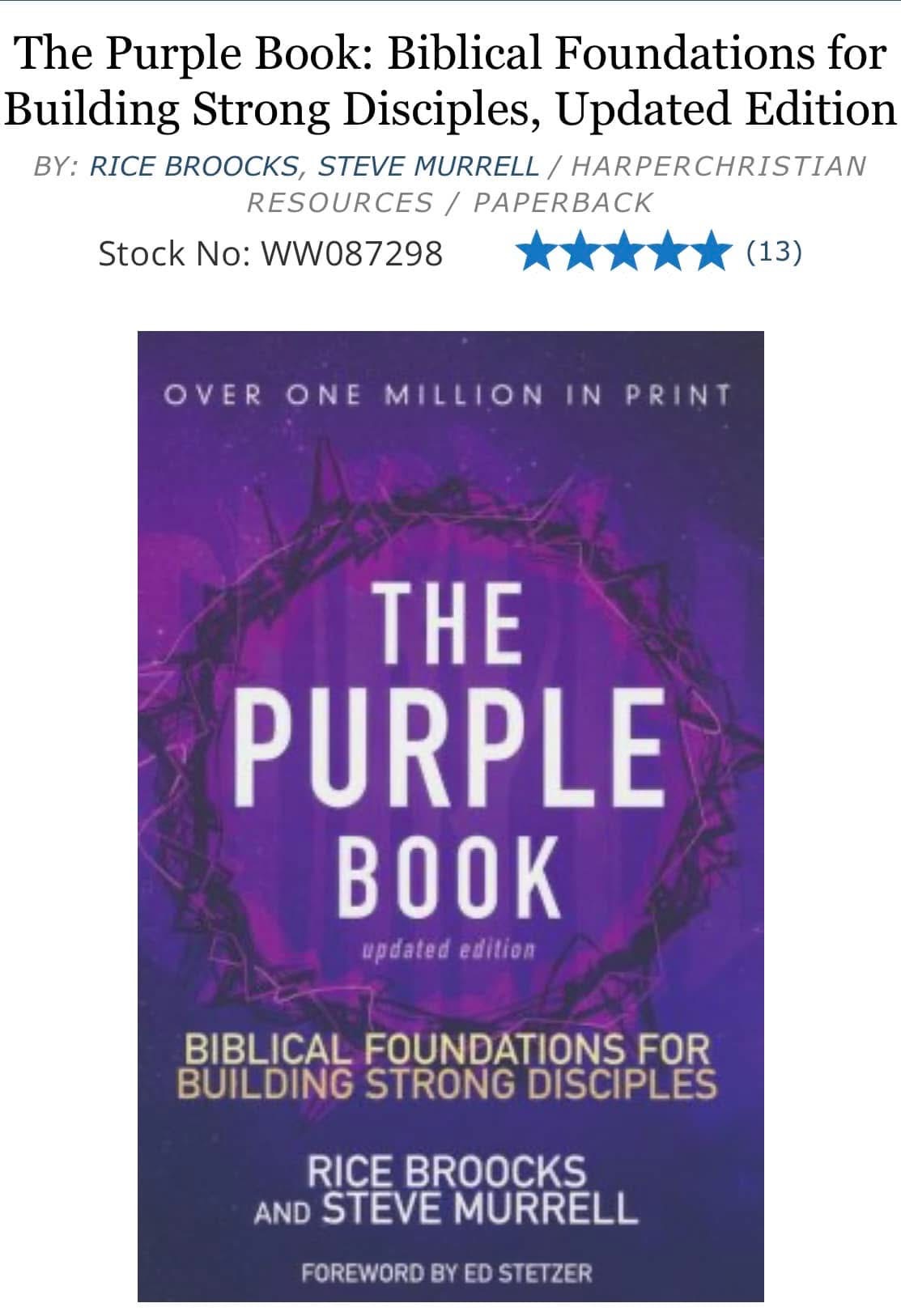The width and height of the screenshot is (901, 1316).
Task: Click 'Over One Million in Print' banner on cover
Action: coord(448,396)
